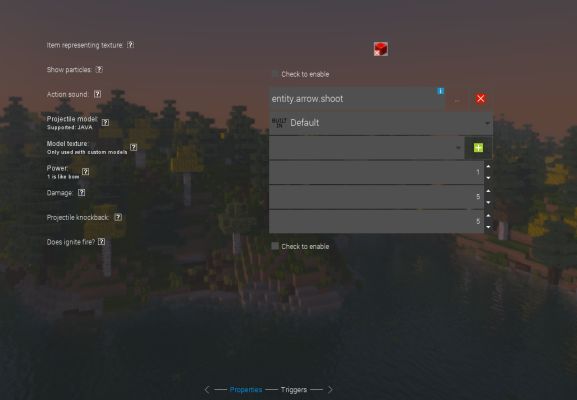577x400 pixels.
Task: Click the red block item texture selector
Action: pyautogui.click(x=380, y=49)
